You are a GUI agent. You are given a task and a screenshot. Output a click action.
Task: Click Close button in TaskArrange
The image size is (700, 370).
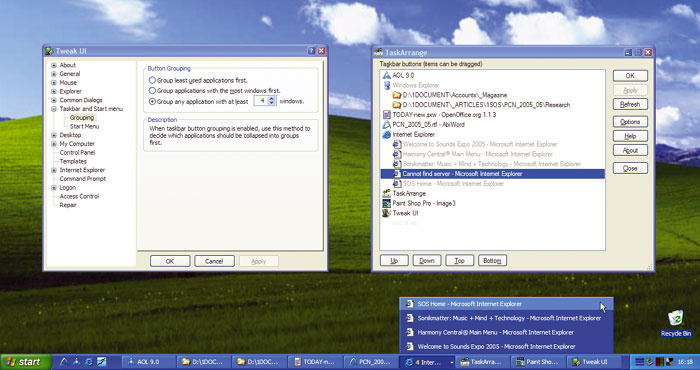(x=630, y=169)
